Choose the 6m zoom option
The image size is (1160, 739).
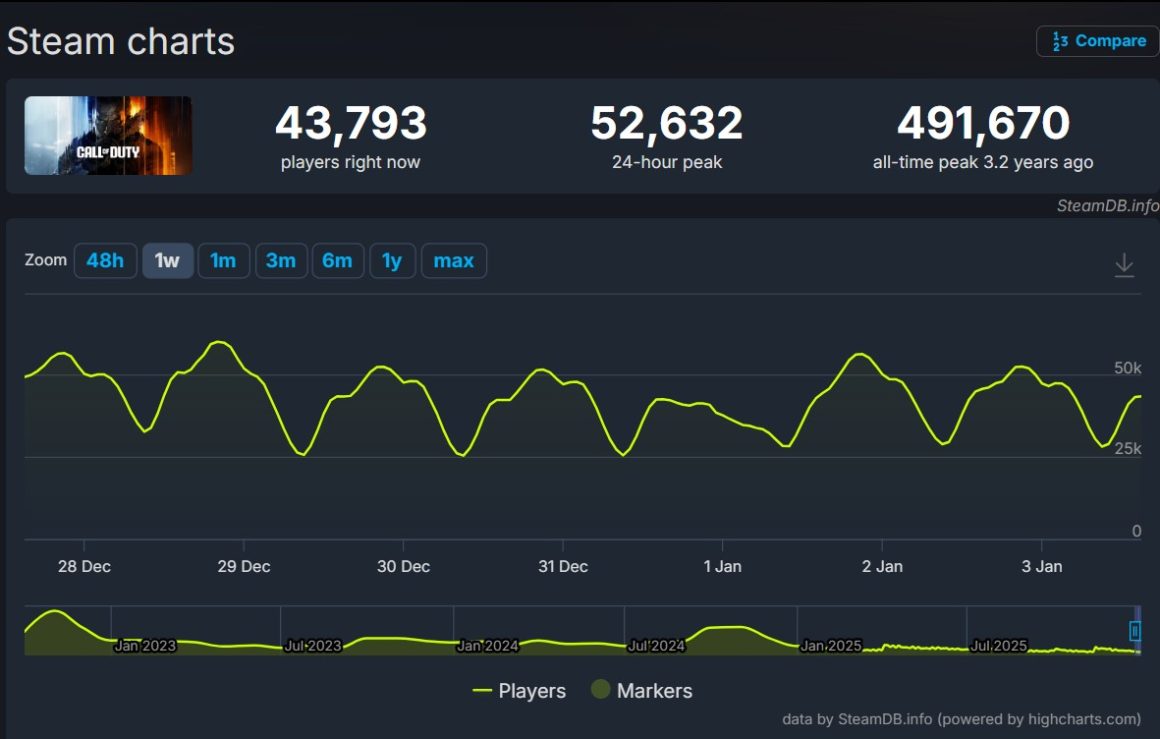click(x=338, y=260)
